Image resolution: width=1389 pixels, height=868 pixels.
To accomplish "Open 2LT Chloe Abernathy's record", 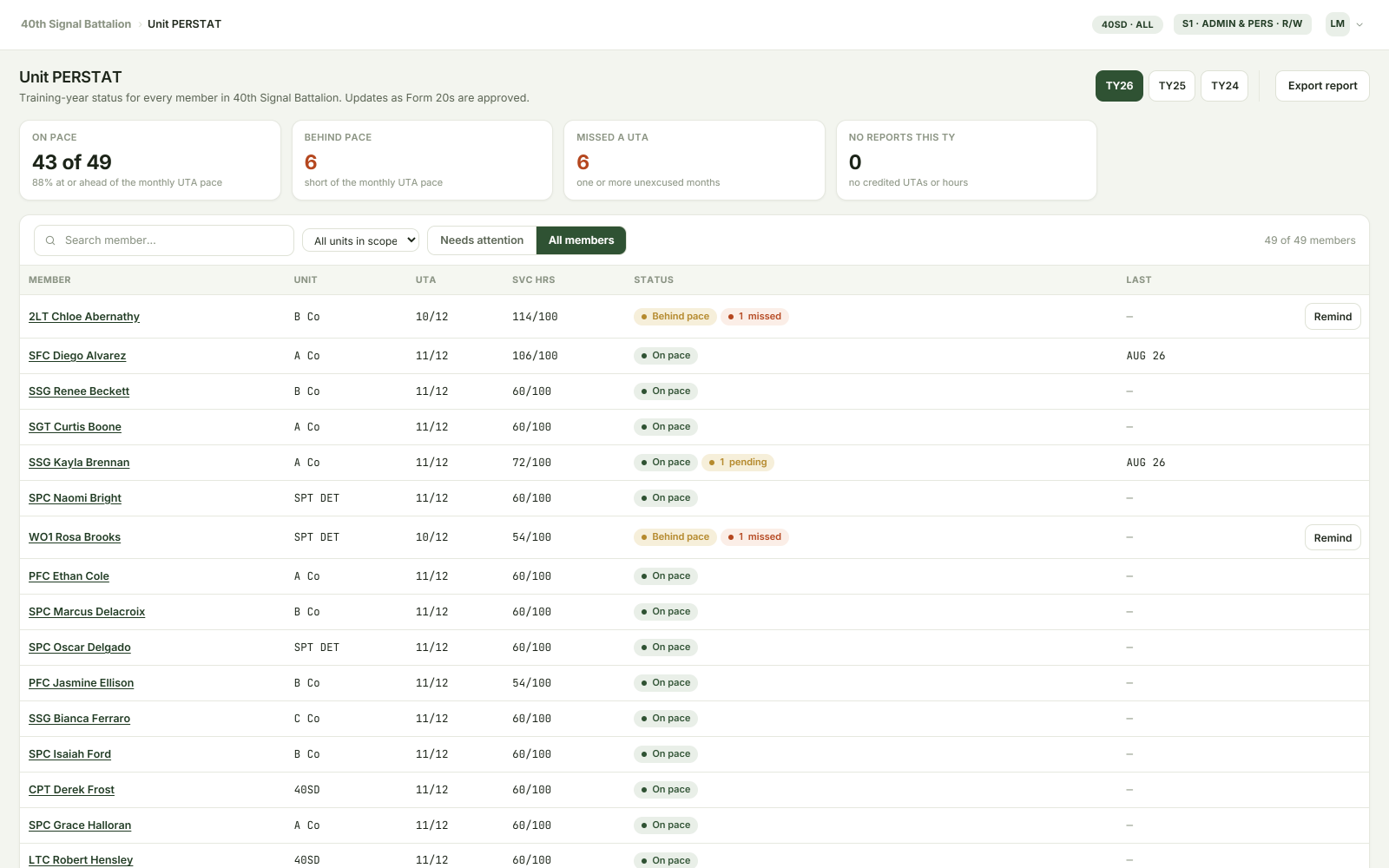I will [x=84, y=317].
